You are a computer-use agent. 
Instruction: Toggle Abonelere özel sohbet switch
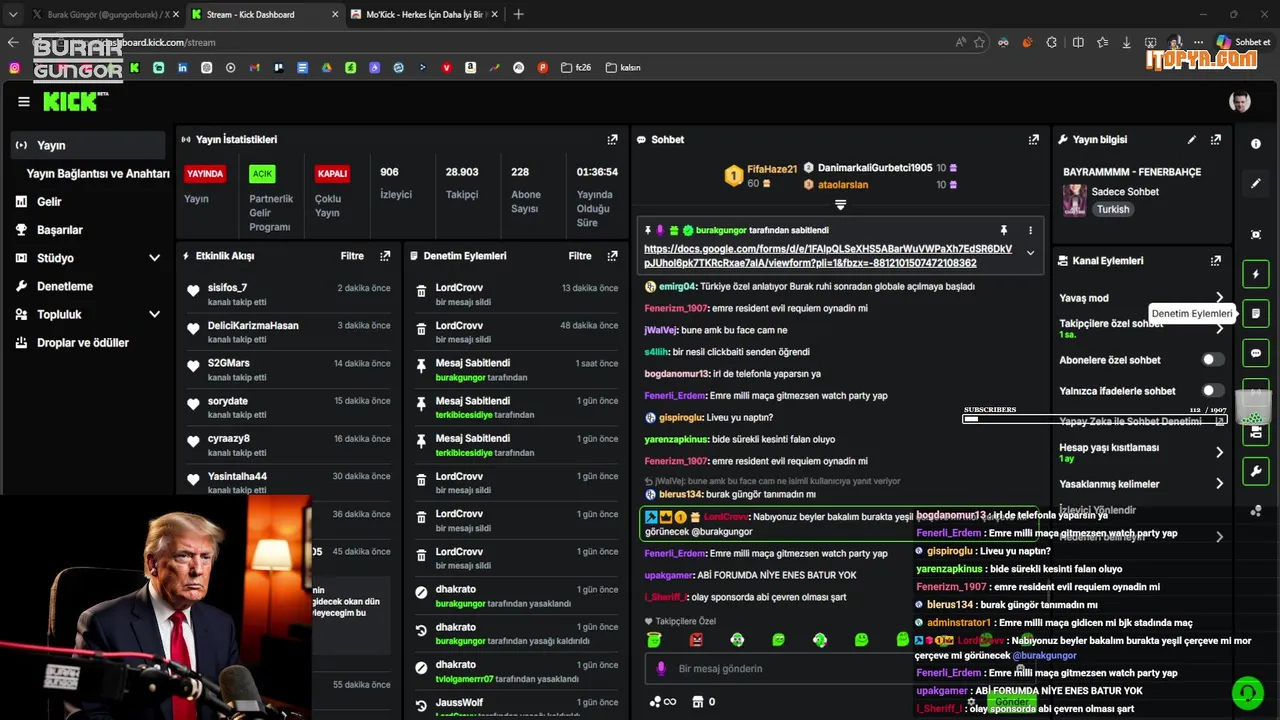point(1212,360)
